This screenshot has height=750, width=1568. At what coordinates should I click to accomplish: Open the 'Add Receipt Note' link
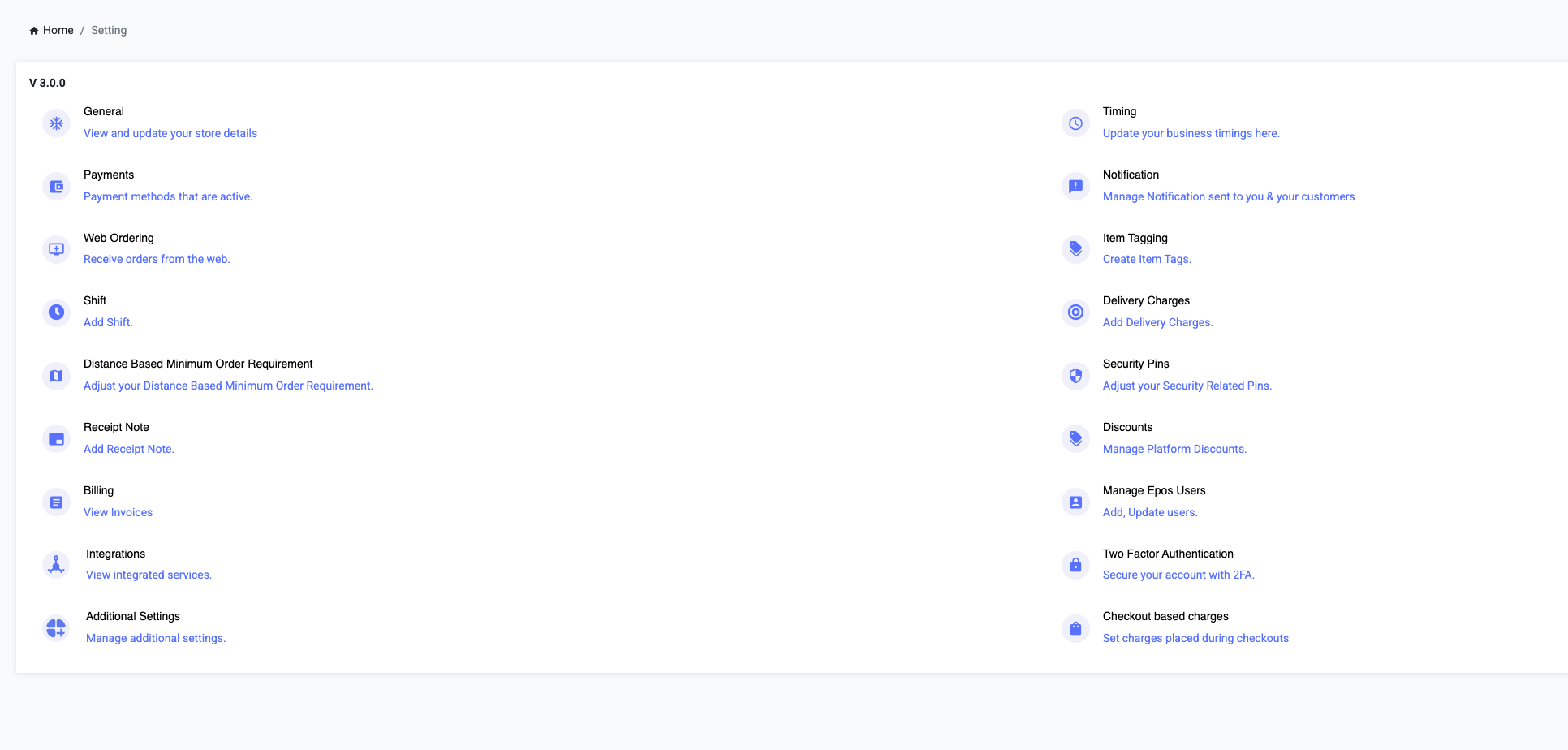(129, 449)
